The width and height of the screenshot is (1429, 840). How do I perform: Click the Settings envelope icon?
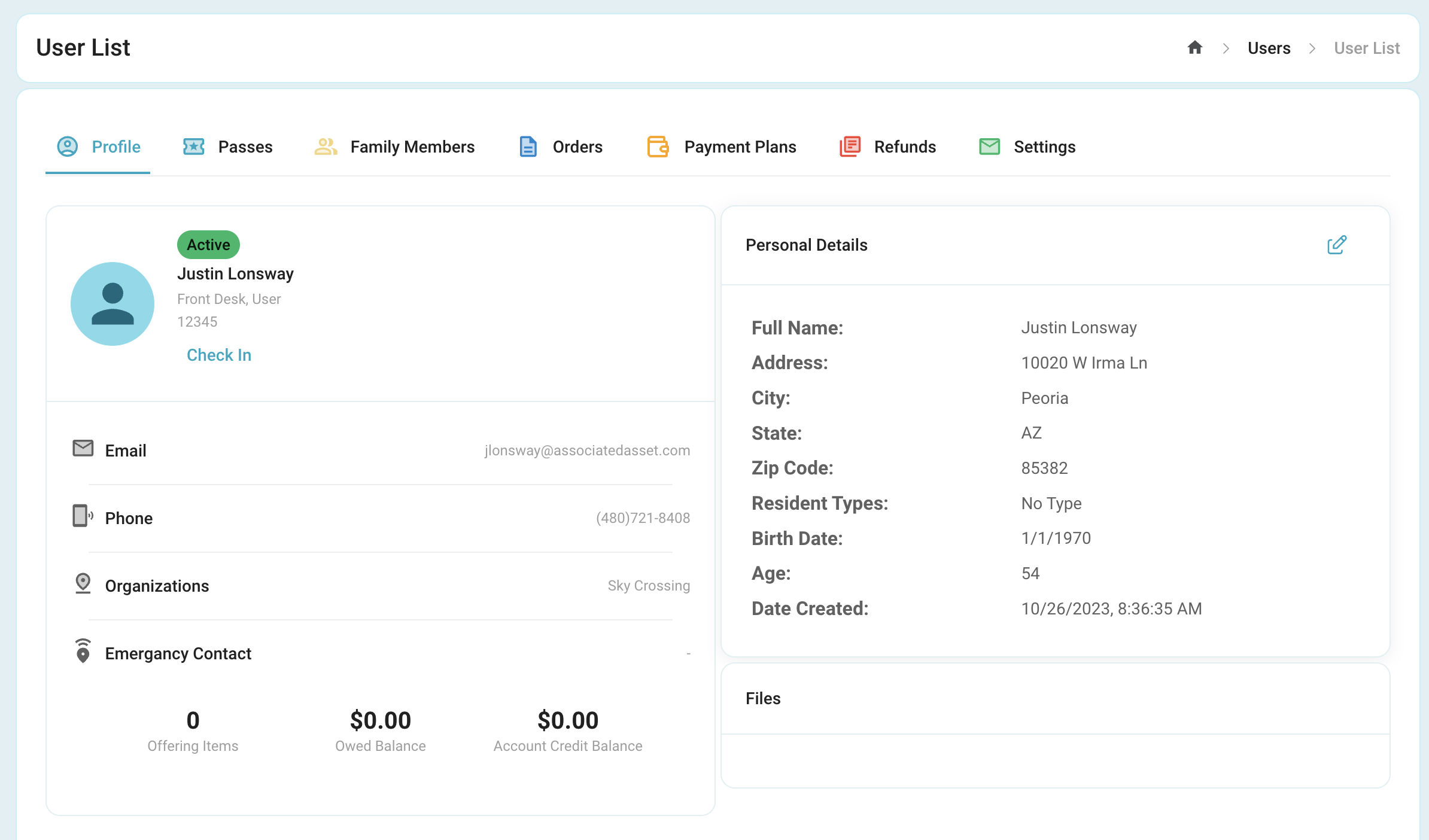989,147
